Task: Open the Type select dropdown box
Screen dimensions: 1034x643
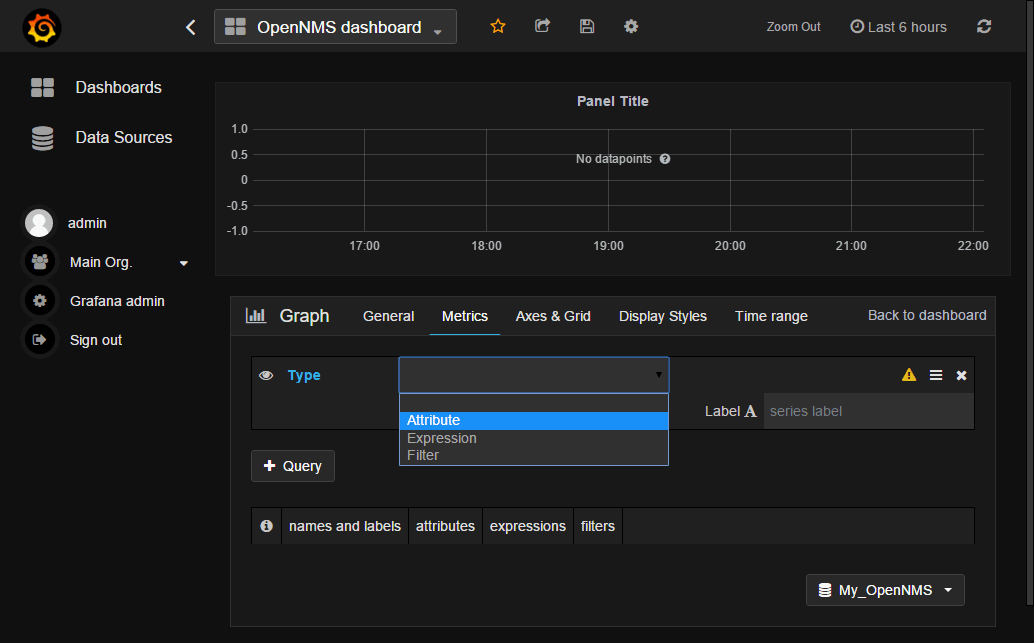Action: tap(533, 375)
